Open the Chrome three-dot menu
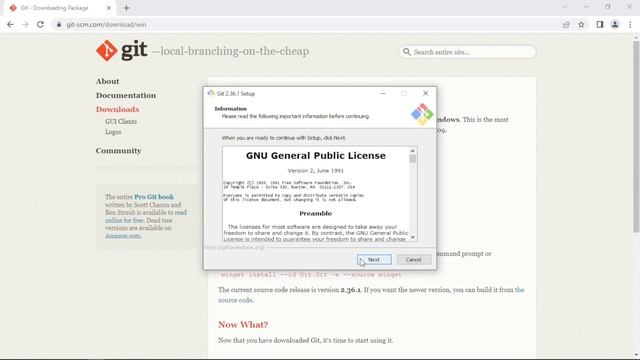640x360 pixels. pyautogui.click(x=630, y=24)
